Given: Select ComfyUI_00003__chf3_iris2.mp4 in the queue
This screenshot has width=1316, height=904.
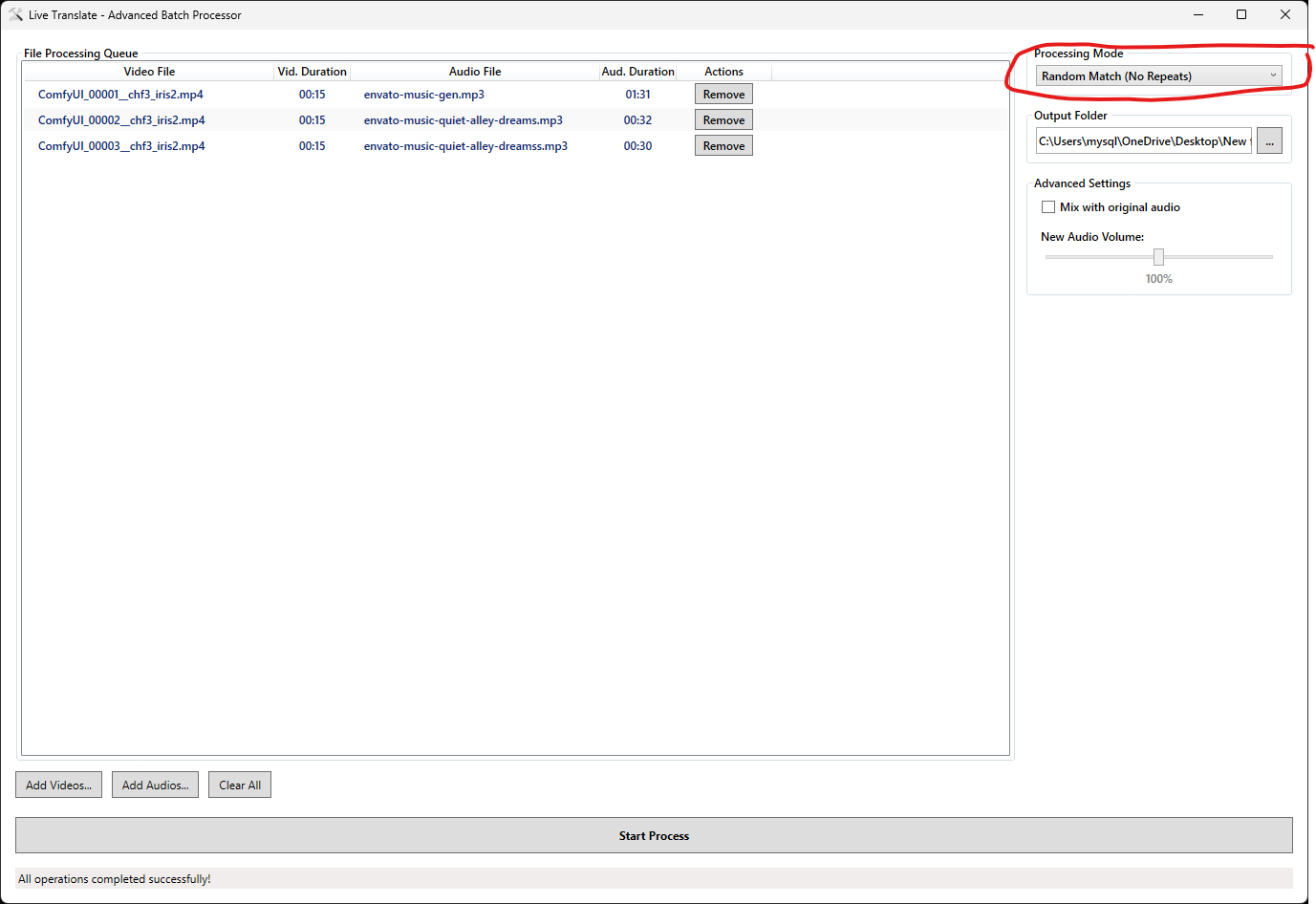Looking at the screenshot, I should [121, 146].
